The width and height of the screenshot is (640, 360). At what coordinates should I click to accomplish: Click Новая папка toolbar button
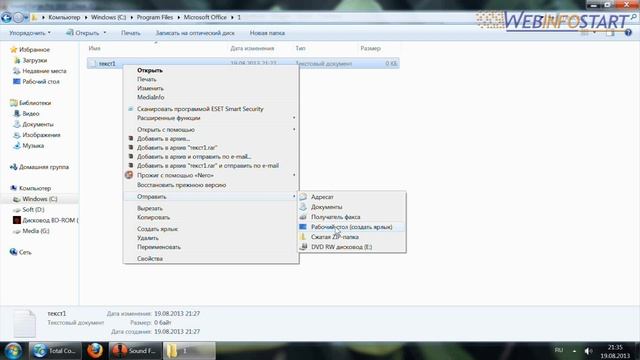[x=267, y=33]
